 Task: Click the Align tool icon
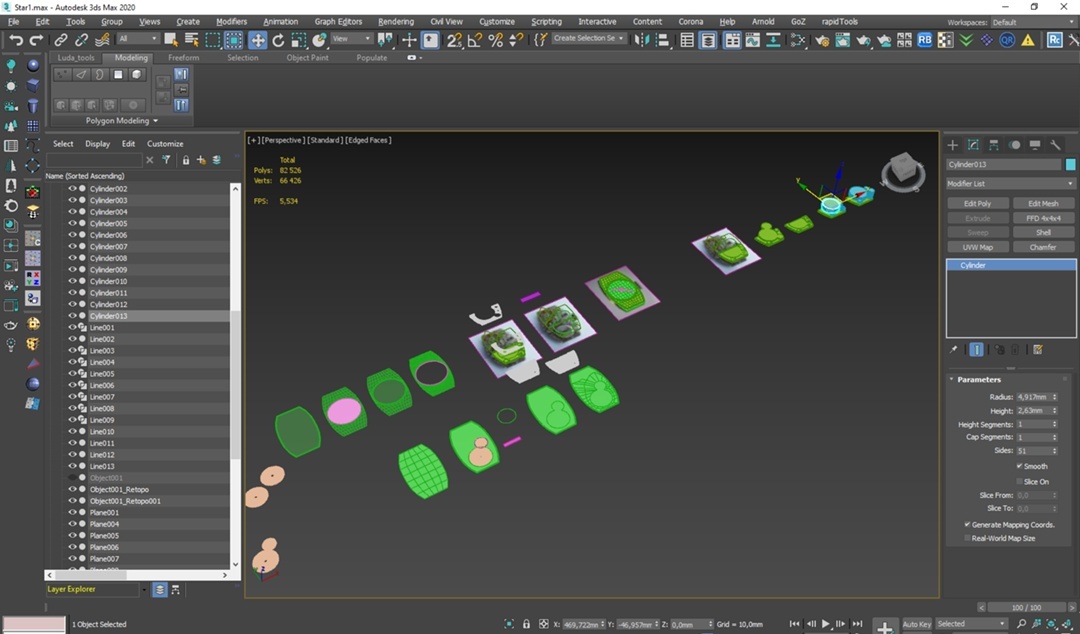click(x=663, y=40)
